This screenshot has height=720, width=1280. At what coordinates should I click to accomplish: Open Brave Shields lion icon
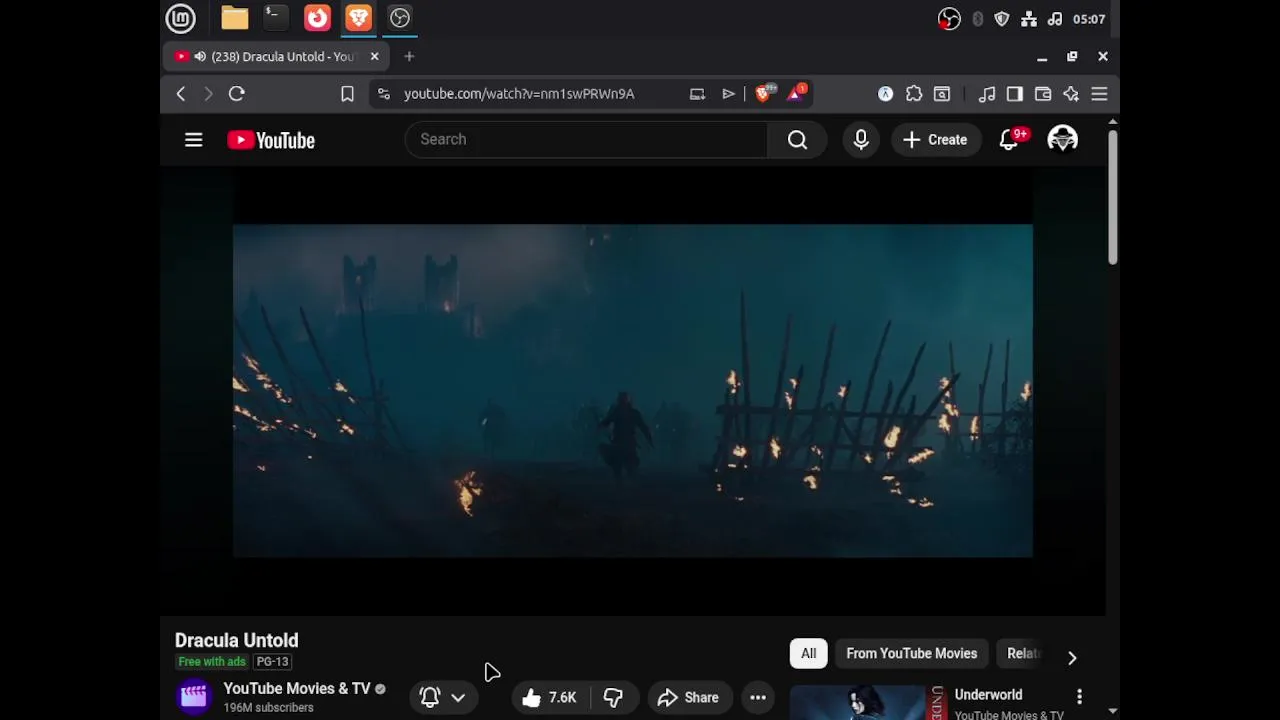[x=765, y=93]
